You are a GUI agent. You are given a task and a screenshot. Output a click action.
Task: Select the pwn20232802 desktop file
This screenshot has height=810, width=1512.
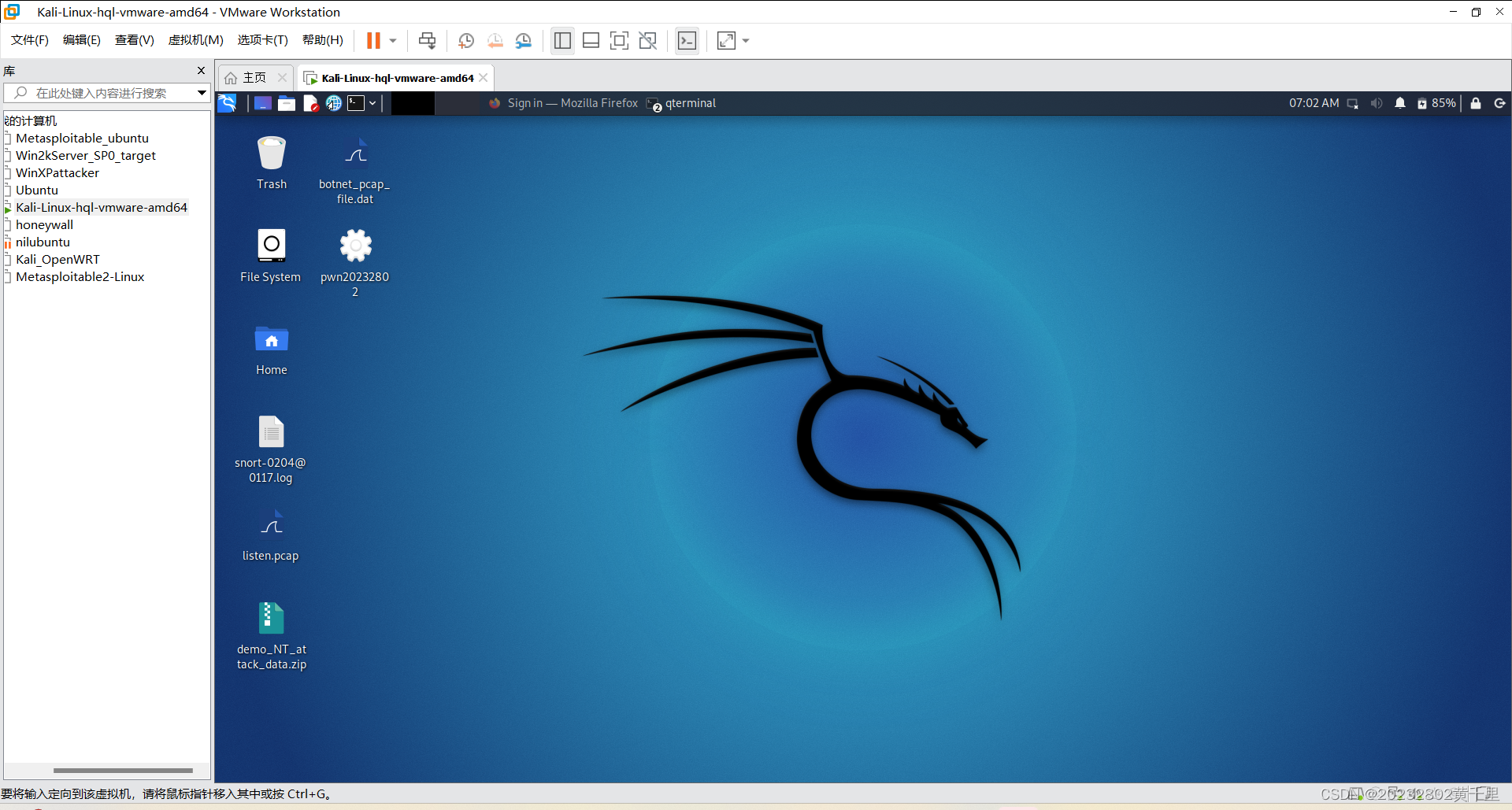point(355,263)
